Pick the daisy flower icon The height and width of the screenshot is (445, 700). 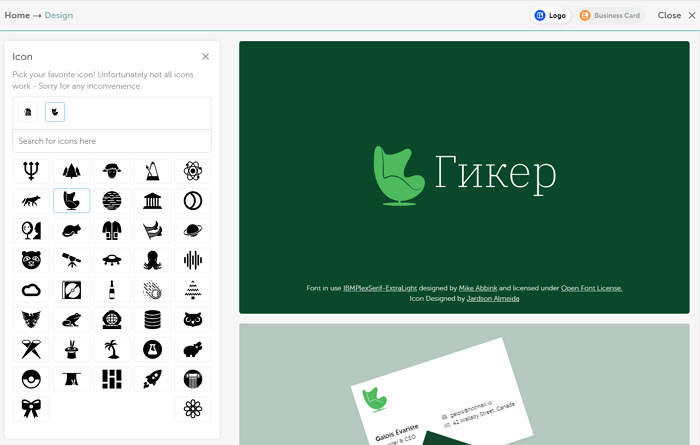tap(193, 409)
